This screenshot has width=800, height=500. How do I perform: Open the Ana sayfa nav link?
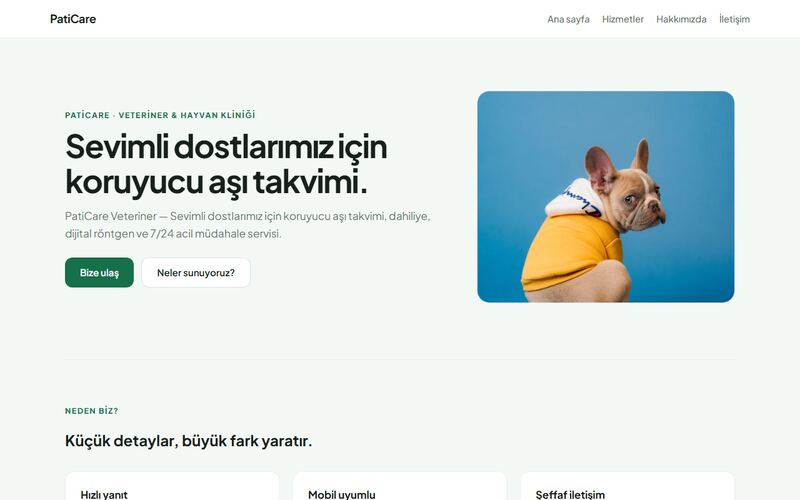(x=568, y=19)
